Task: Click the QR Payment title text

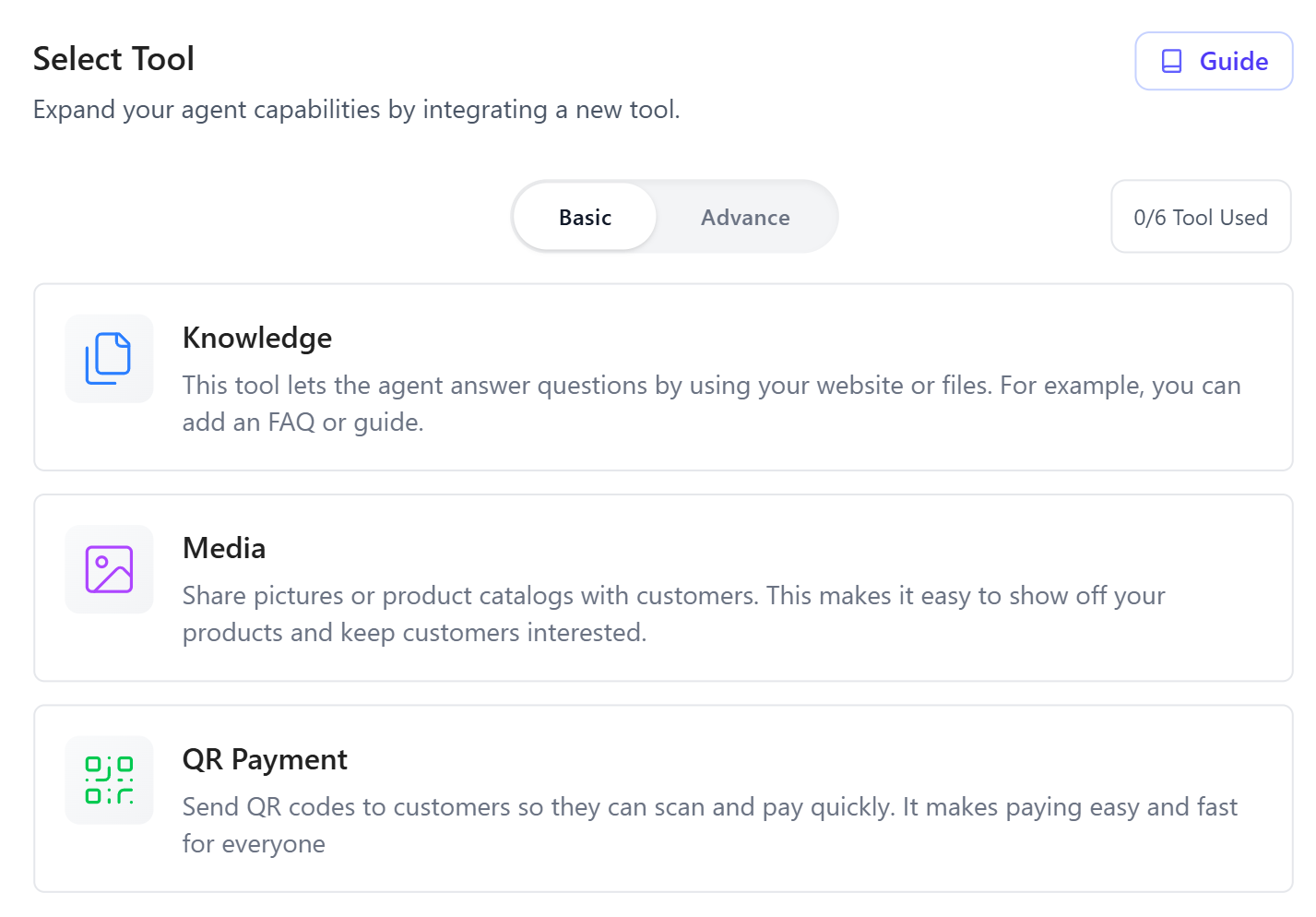Action: (265, 759)
